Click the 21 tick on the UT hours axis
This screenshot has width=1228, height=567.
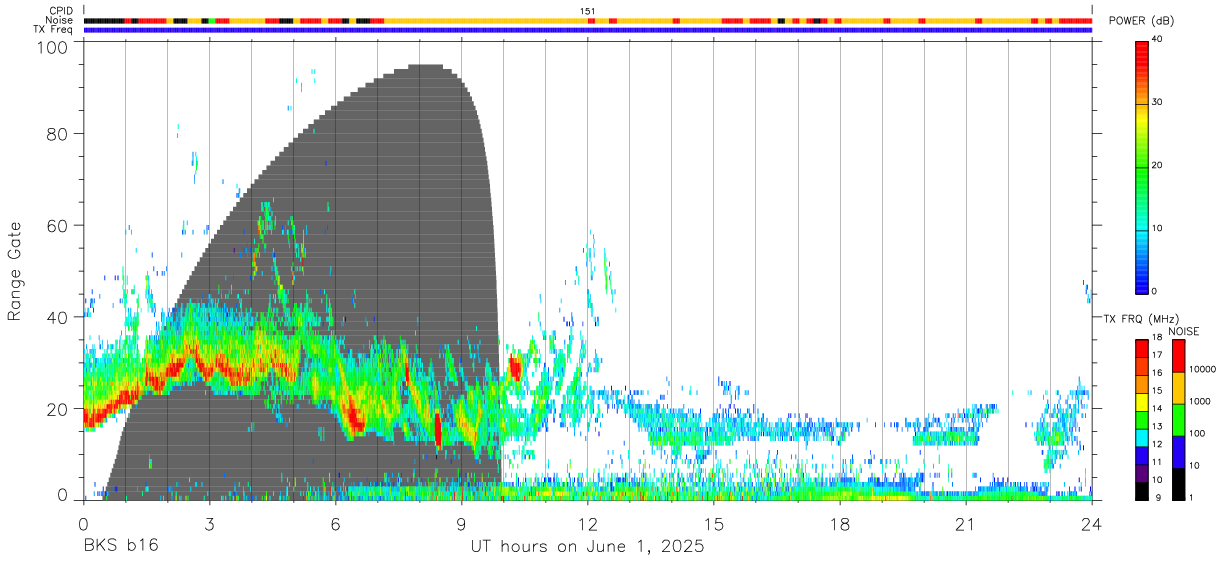(x=966, y=524)
